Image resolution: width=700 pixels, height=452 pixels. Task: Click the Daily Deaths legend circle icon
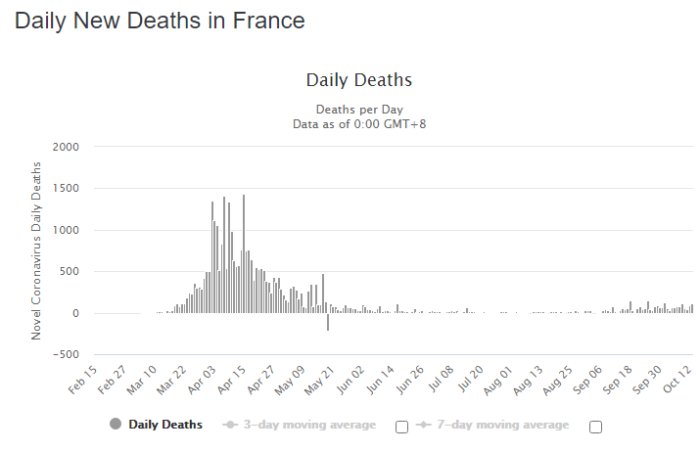[x=115, y=423]
